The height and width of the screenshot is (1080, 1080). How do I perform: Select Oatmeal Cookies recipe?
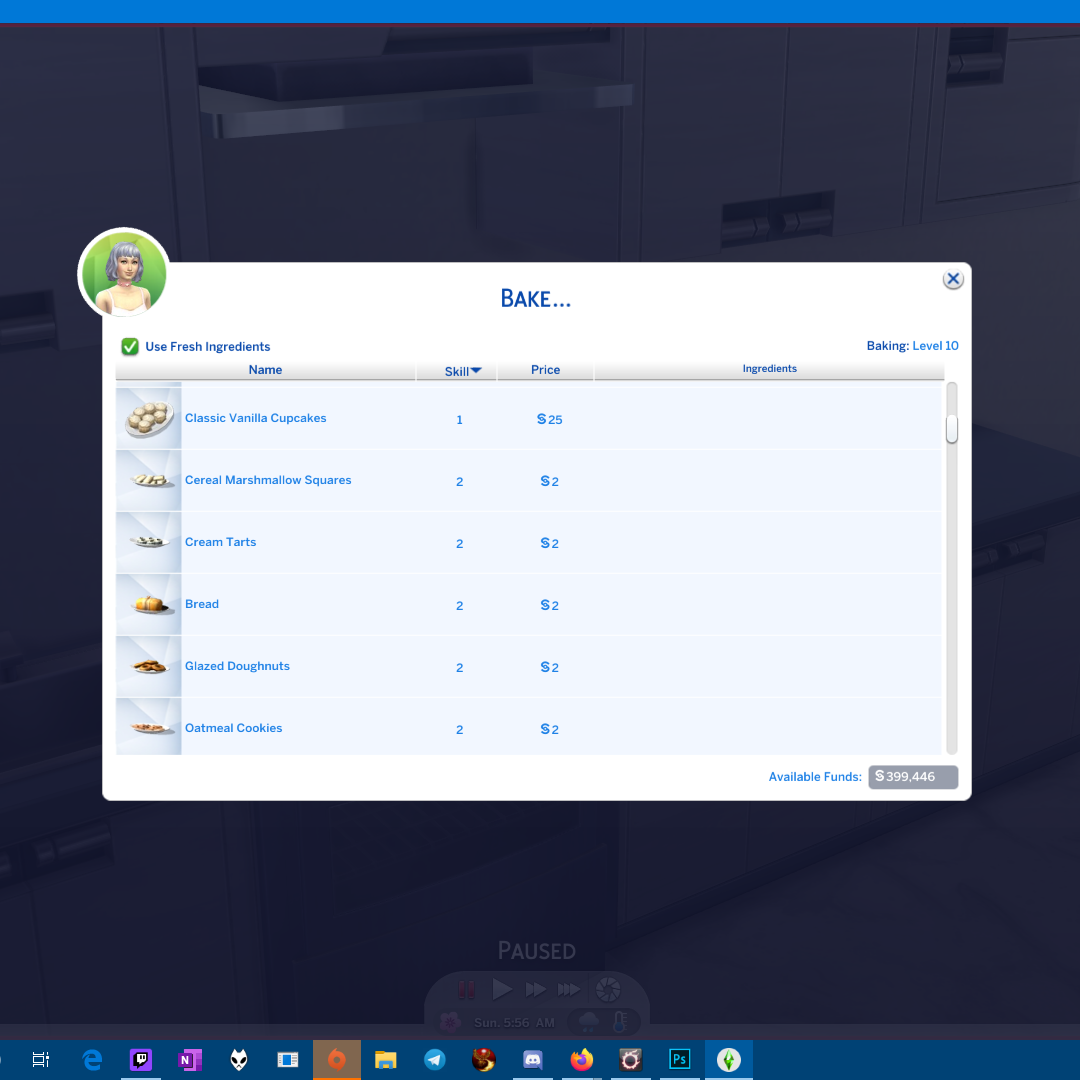528,727
